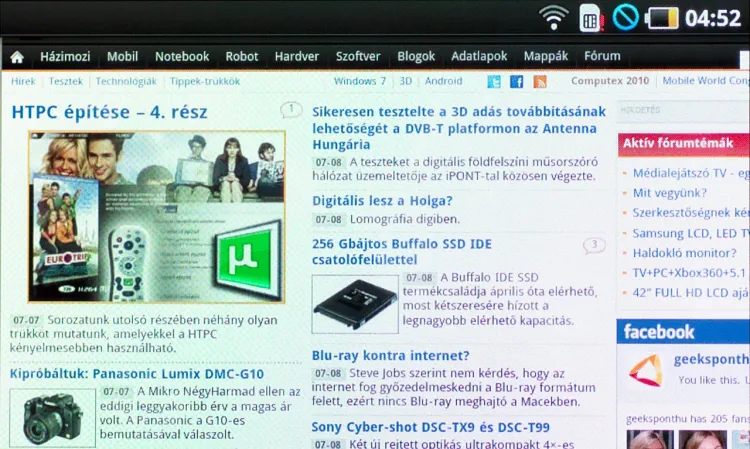Open the Windows 7 topic link
Screen dimensions: 750x449
coord(360,81)
